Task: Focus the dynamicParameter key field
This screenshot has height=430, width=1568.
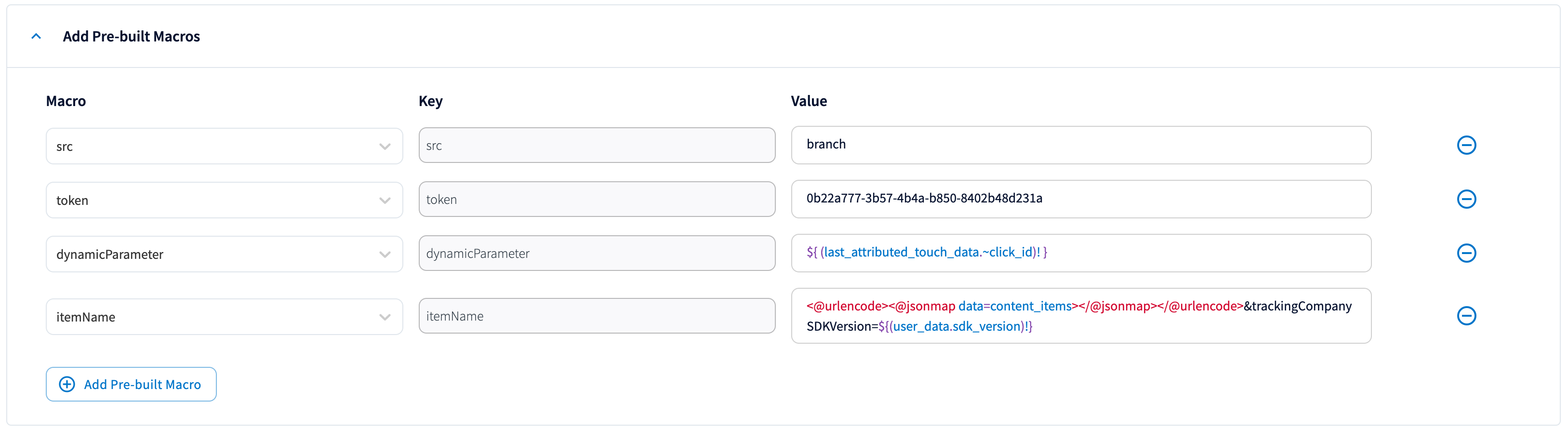Action: point(597,254)
